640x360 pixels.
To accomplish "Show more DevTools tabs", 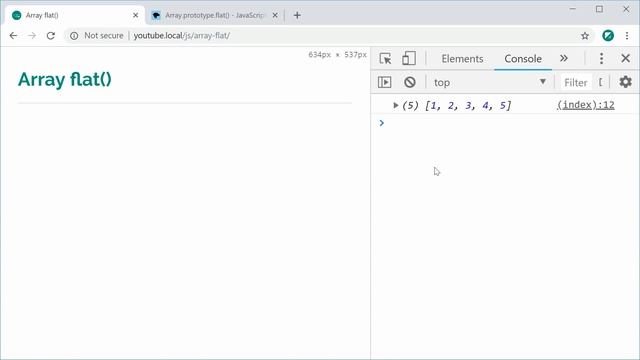I will coord(564,58).
